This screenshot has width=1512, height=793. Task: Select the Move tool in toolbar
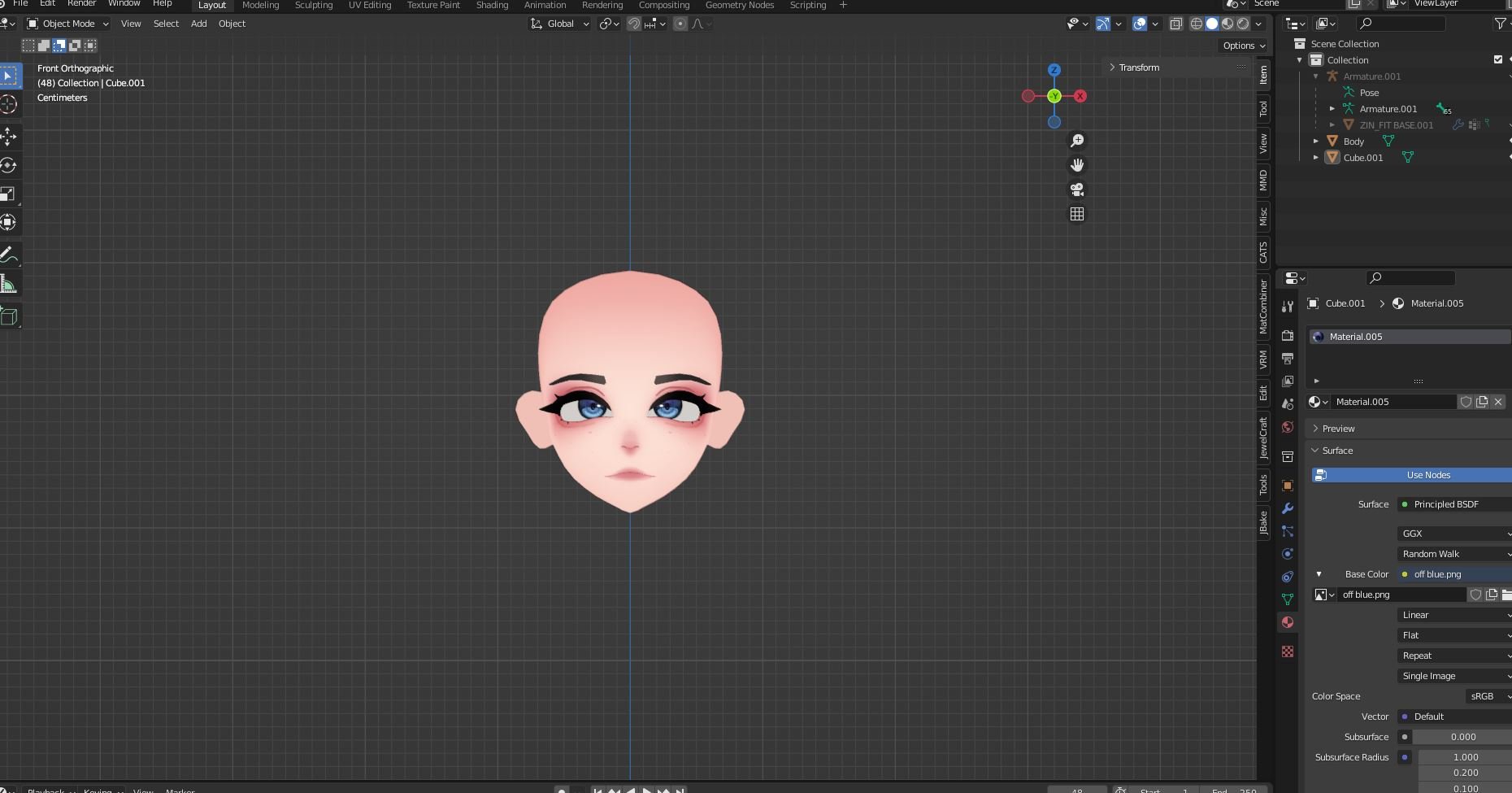coord(8,136)
